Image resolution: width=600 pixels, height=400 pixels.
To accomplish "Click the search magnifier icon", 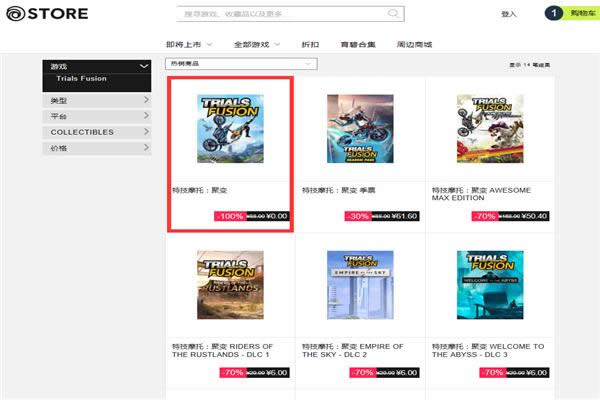I will coord(393,14).
